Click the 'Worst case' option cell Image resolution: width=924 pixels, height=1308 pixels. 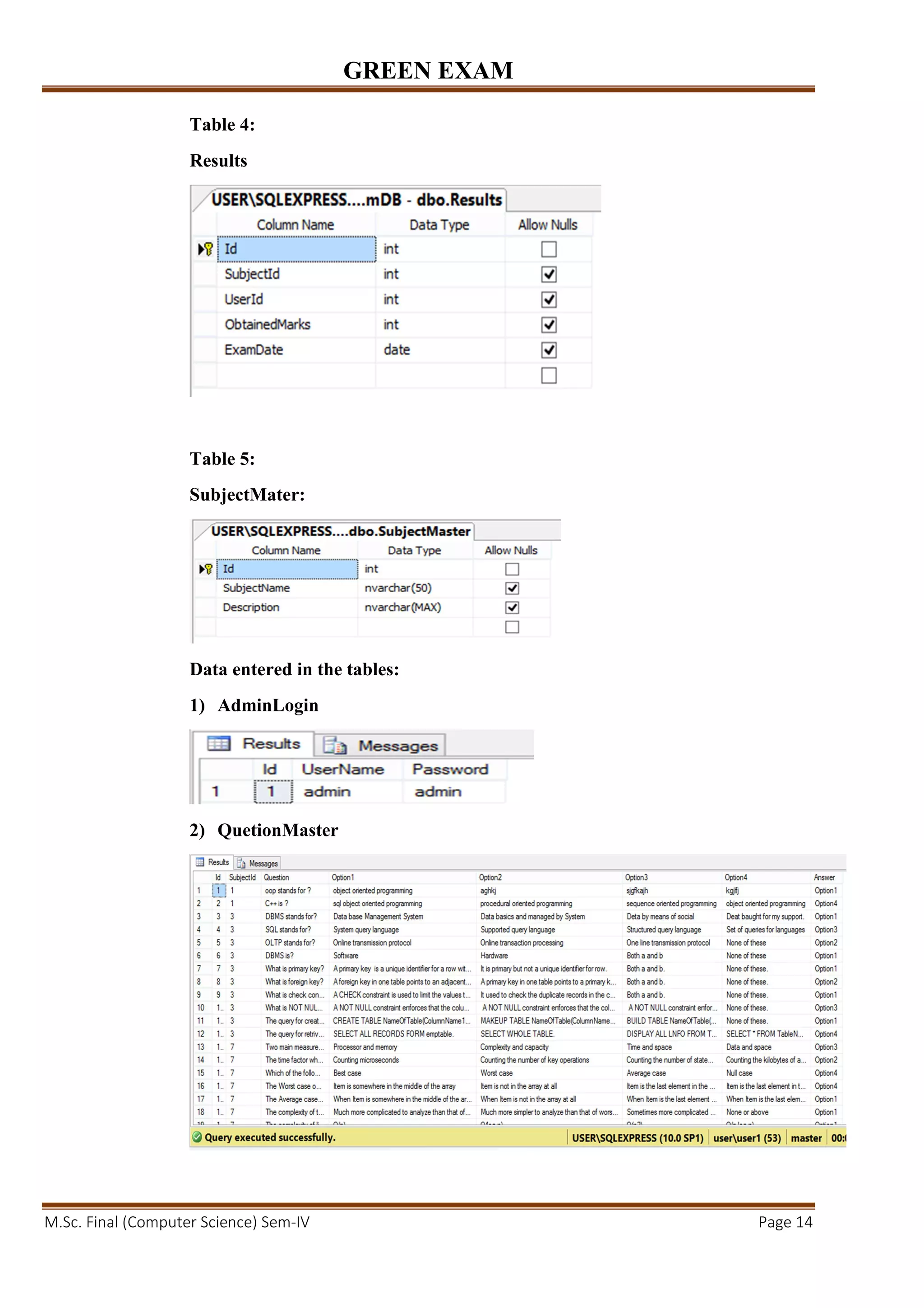tap(550, 1073)
